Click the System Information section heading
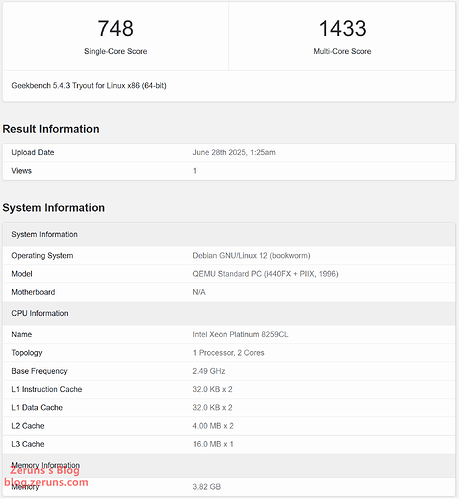459x500 pixels. coord(53,208)
